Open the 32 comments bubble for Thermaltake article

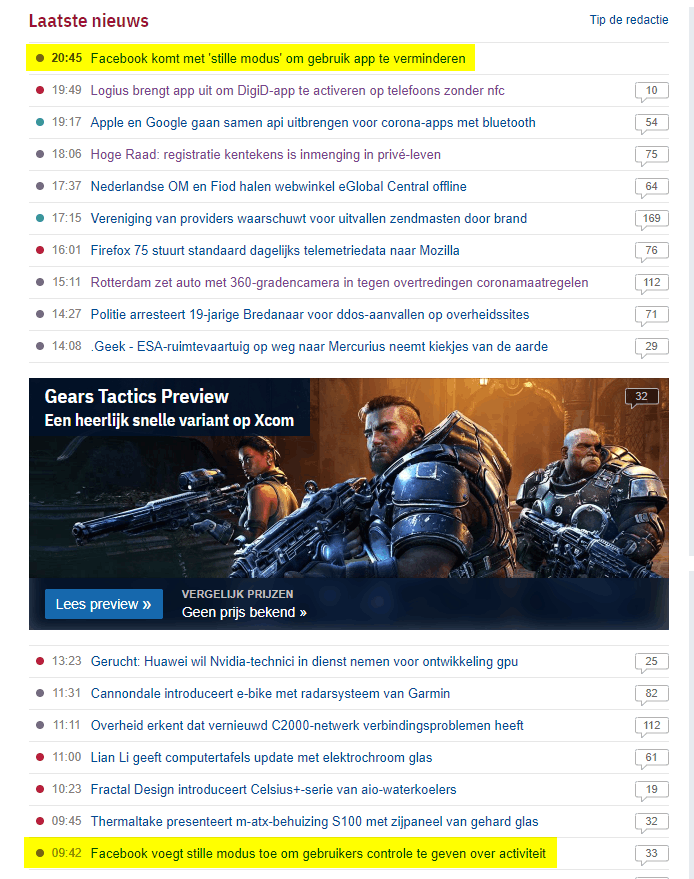[x=651, y=822]
